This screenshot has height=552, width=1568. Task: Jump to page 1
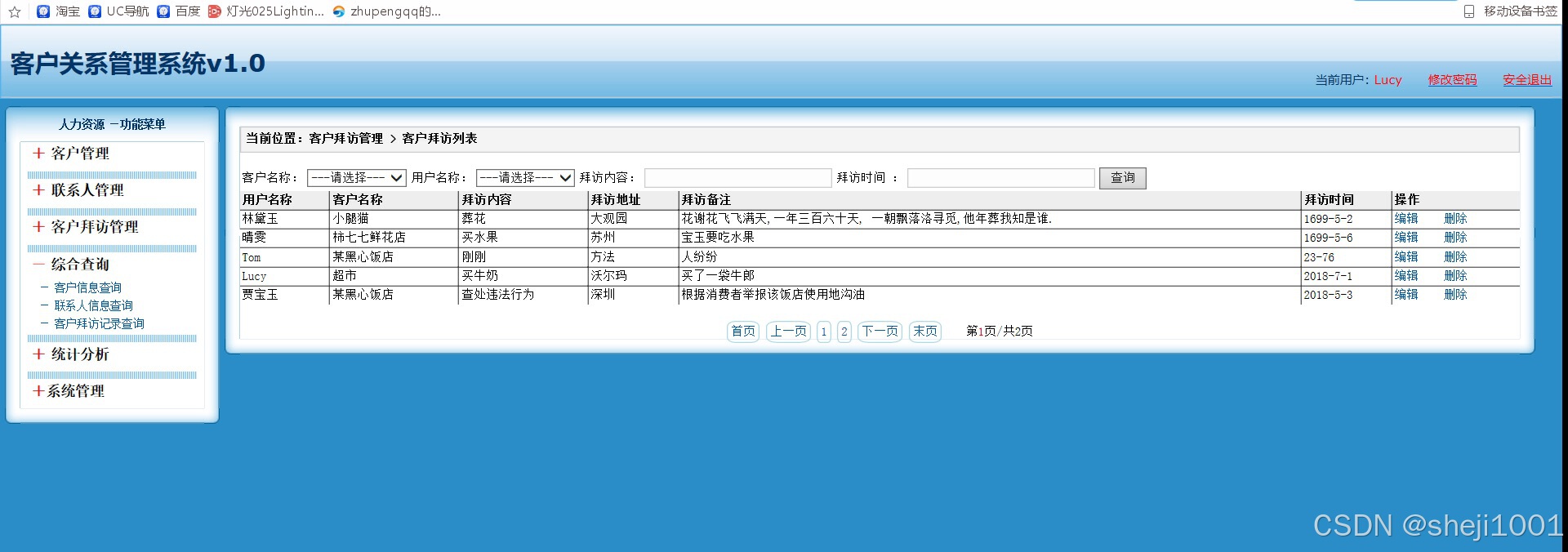[x=824, y=332]
